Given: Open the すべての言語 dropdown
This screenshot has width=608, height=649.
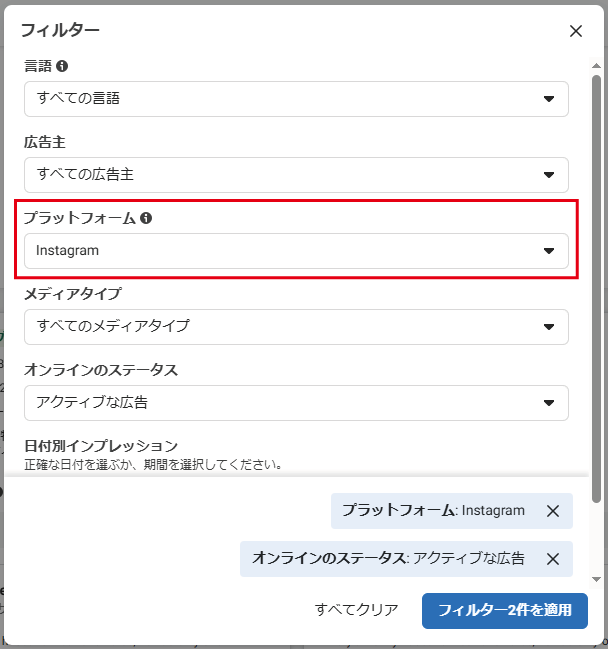Looking at the screenshot, I should (x=296, y=98).
